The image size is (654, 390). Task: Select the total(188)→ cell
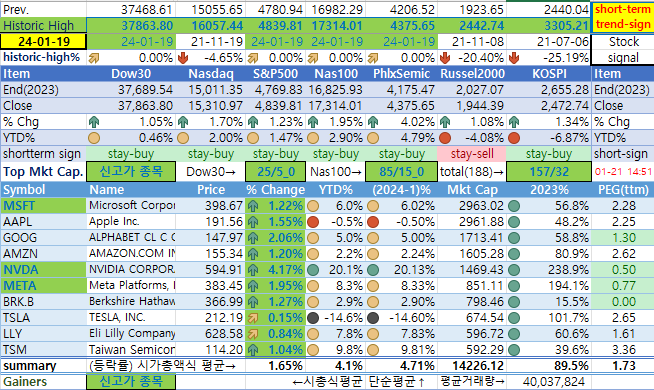pyautogui.click(x=472, y=171)
